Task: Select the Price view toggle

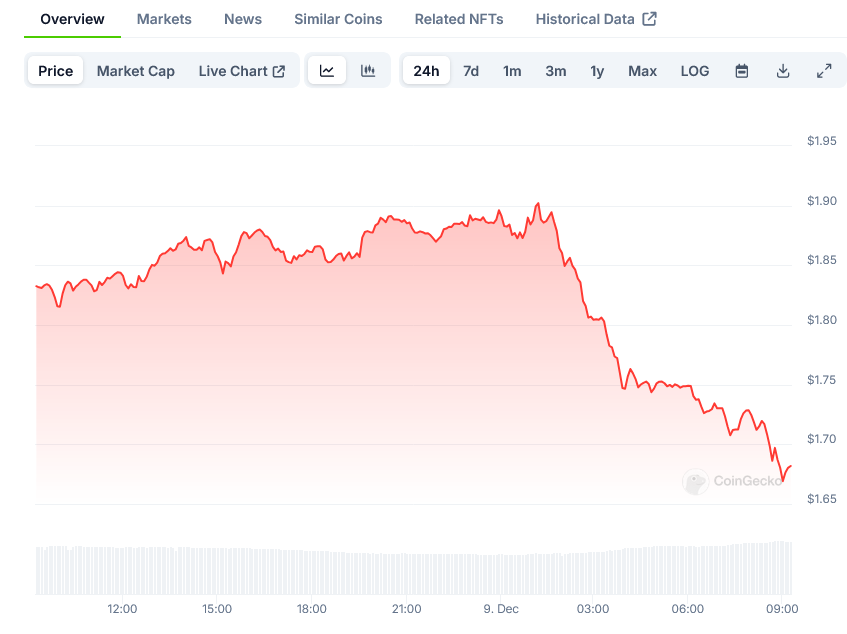Action: pos(56,71)
